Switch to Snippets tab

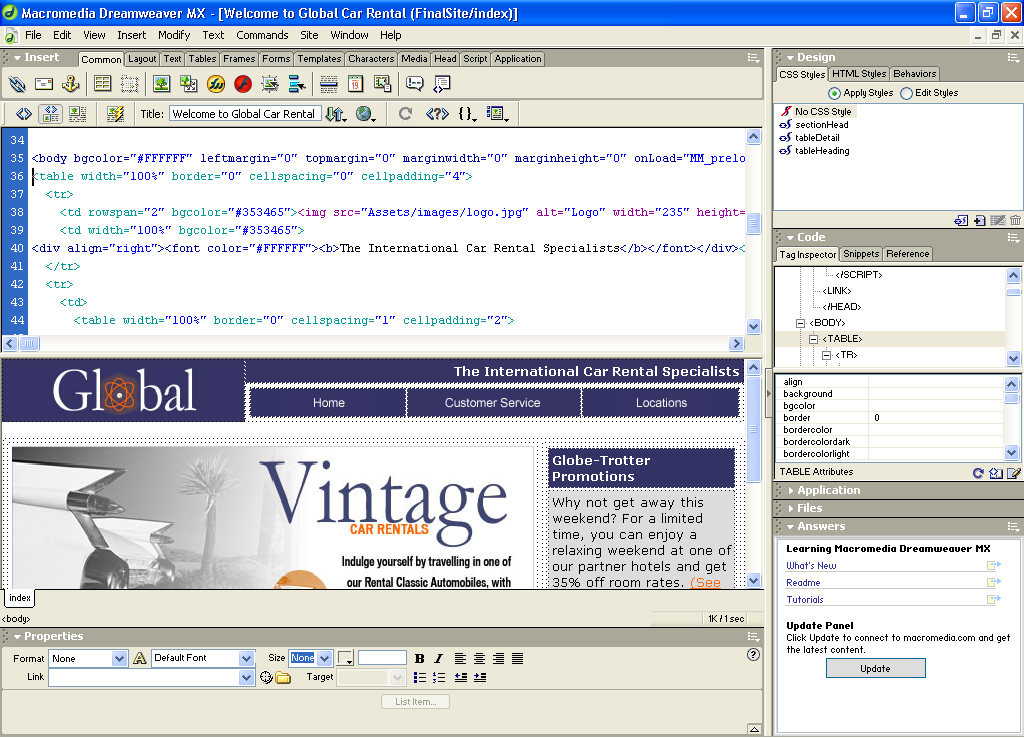point(861,254)
